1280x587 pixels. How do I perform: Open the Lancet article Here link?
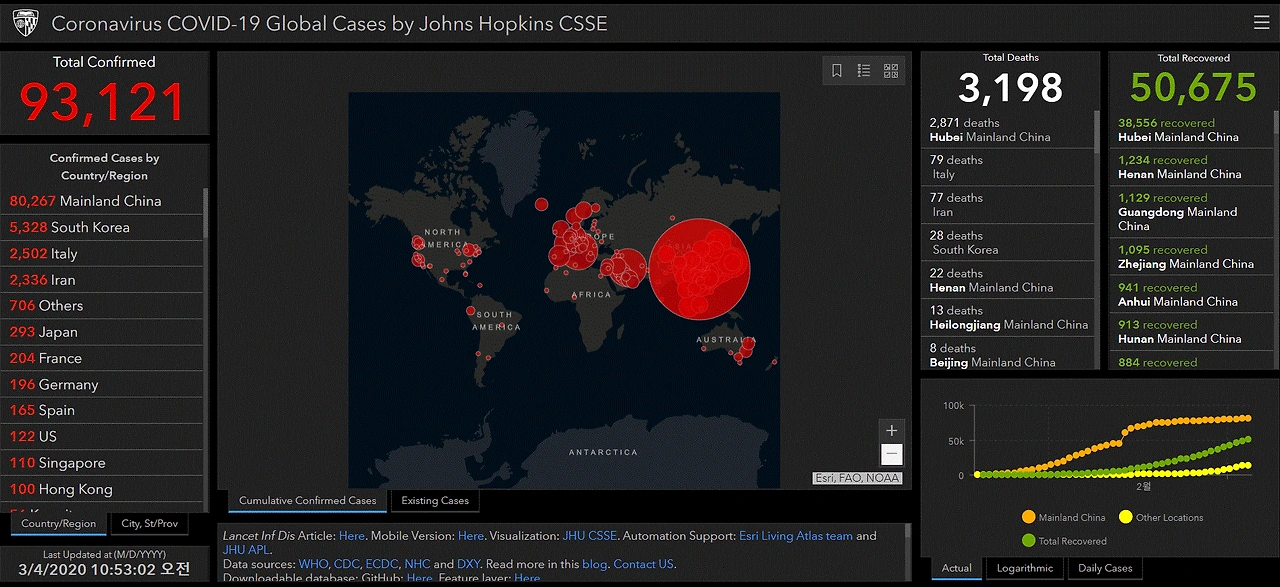[352, 536]
